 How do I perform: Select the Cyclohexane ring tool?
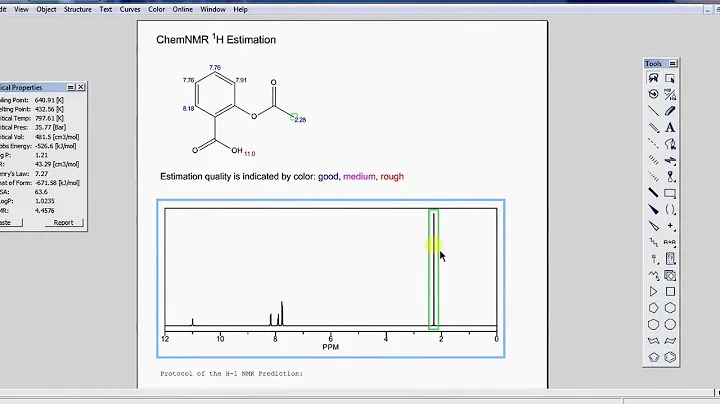click(x=670, y=308)
